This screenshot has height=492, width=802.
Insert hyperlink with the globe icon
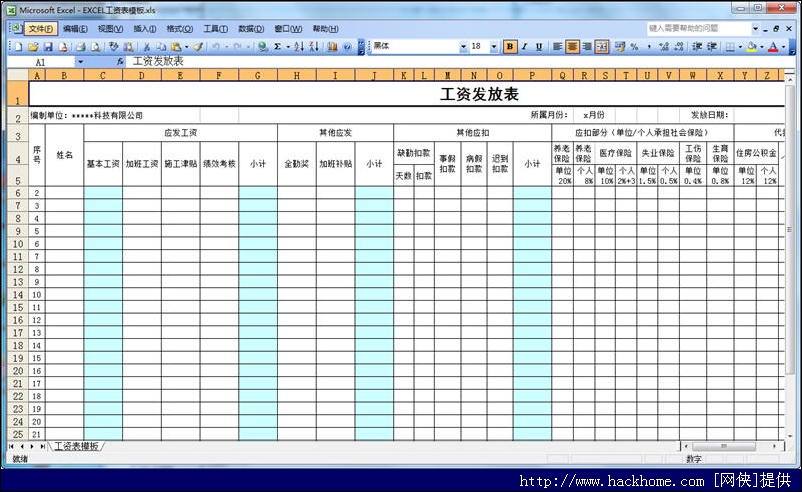pos(263,47)
